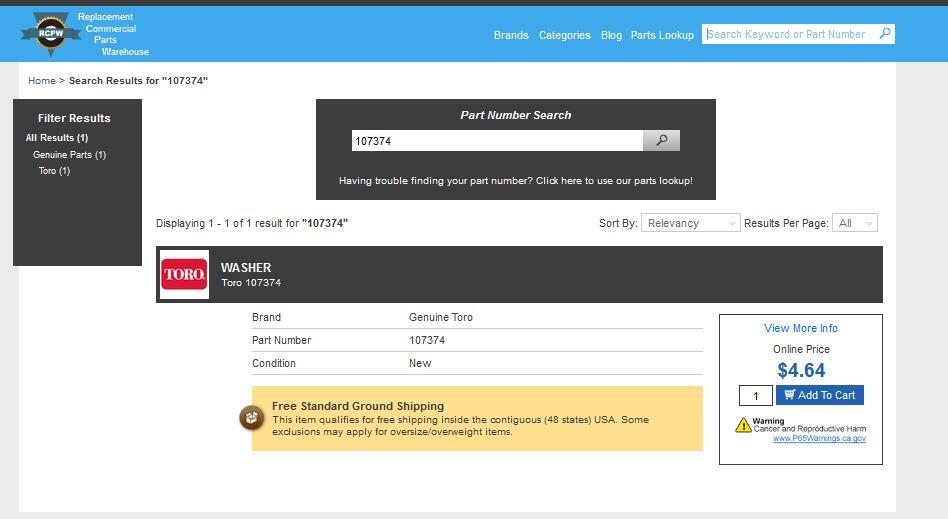
Task: Filter by Genuine Parts (1)
Action: (70, 155)
